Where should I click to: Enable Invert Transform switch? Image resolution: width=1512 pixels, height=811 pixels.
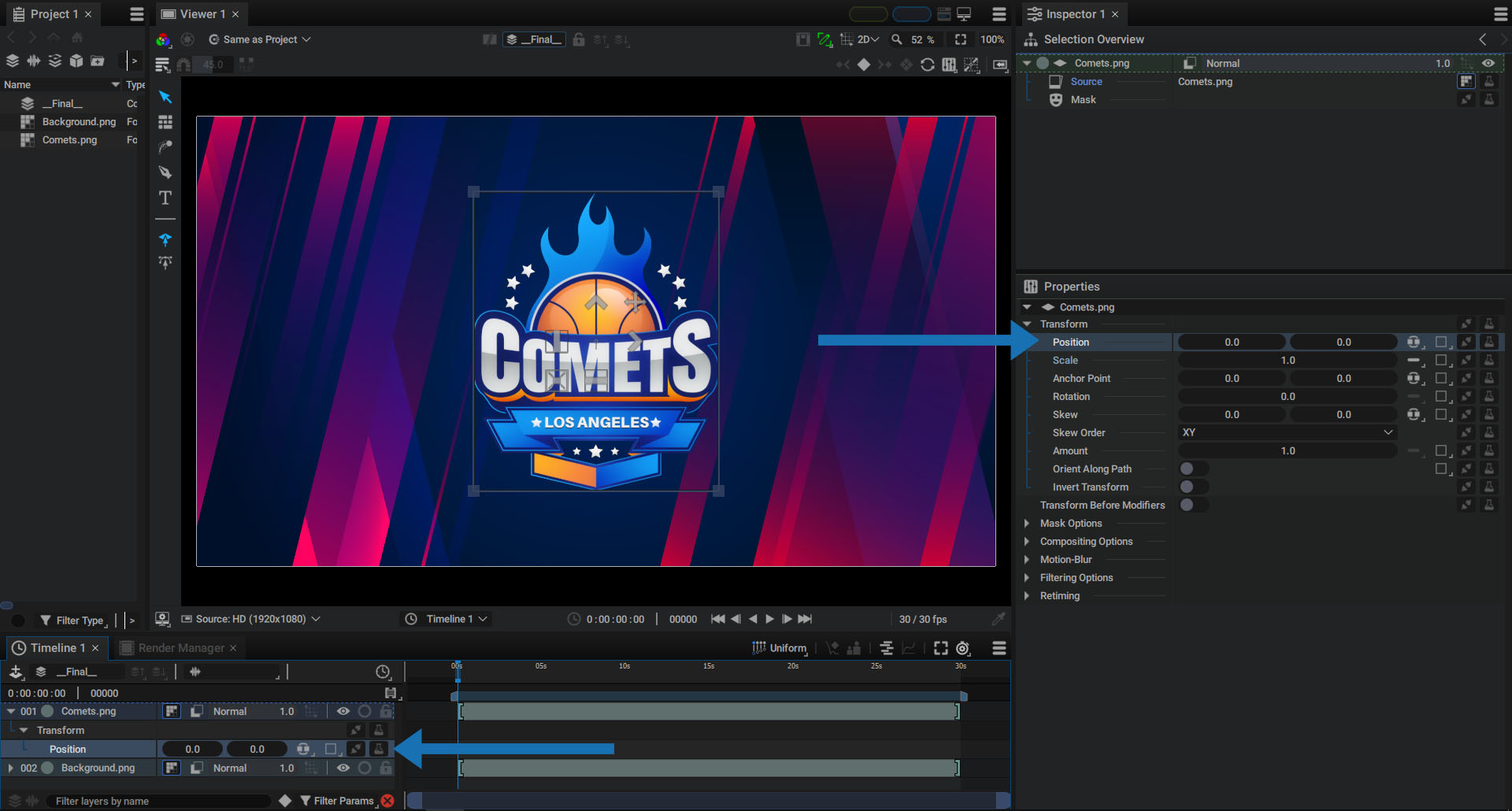(x=1193, y=487)
